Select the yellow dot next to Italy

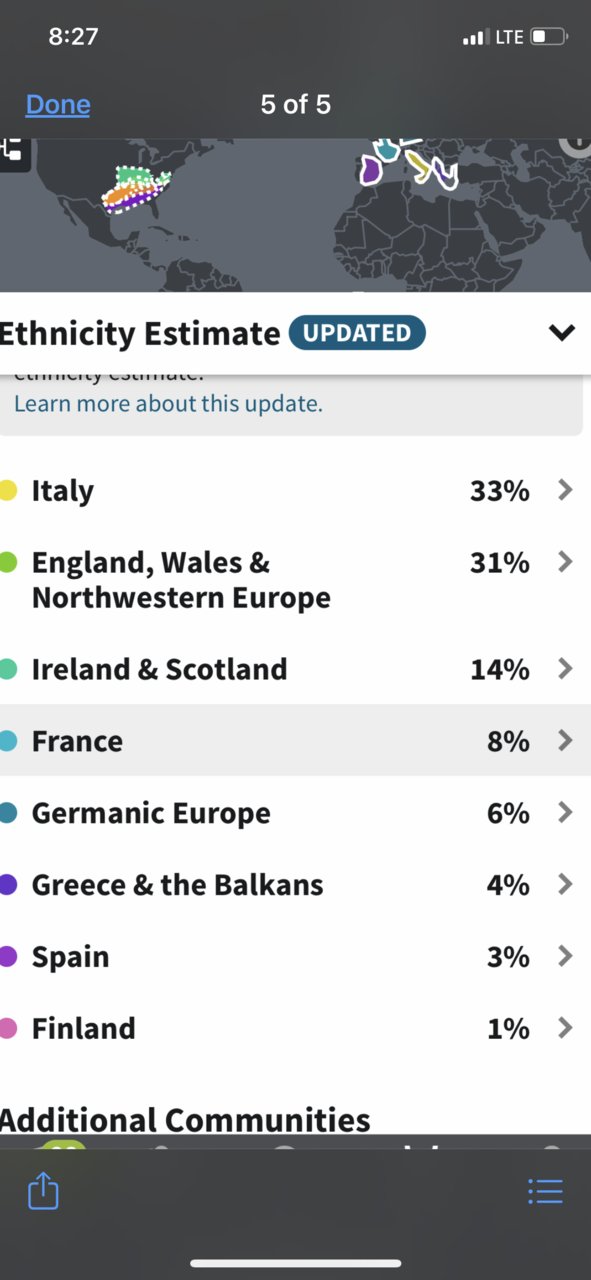click(8, 491)
